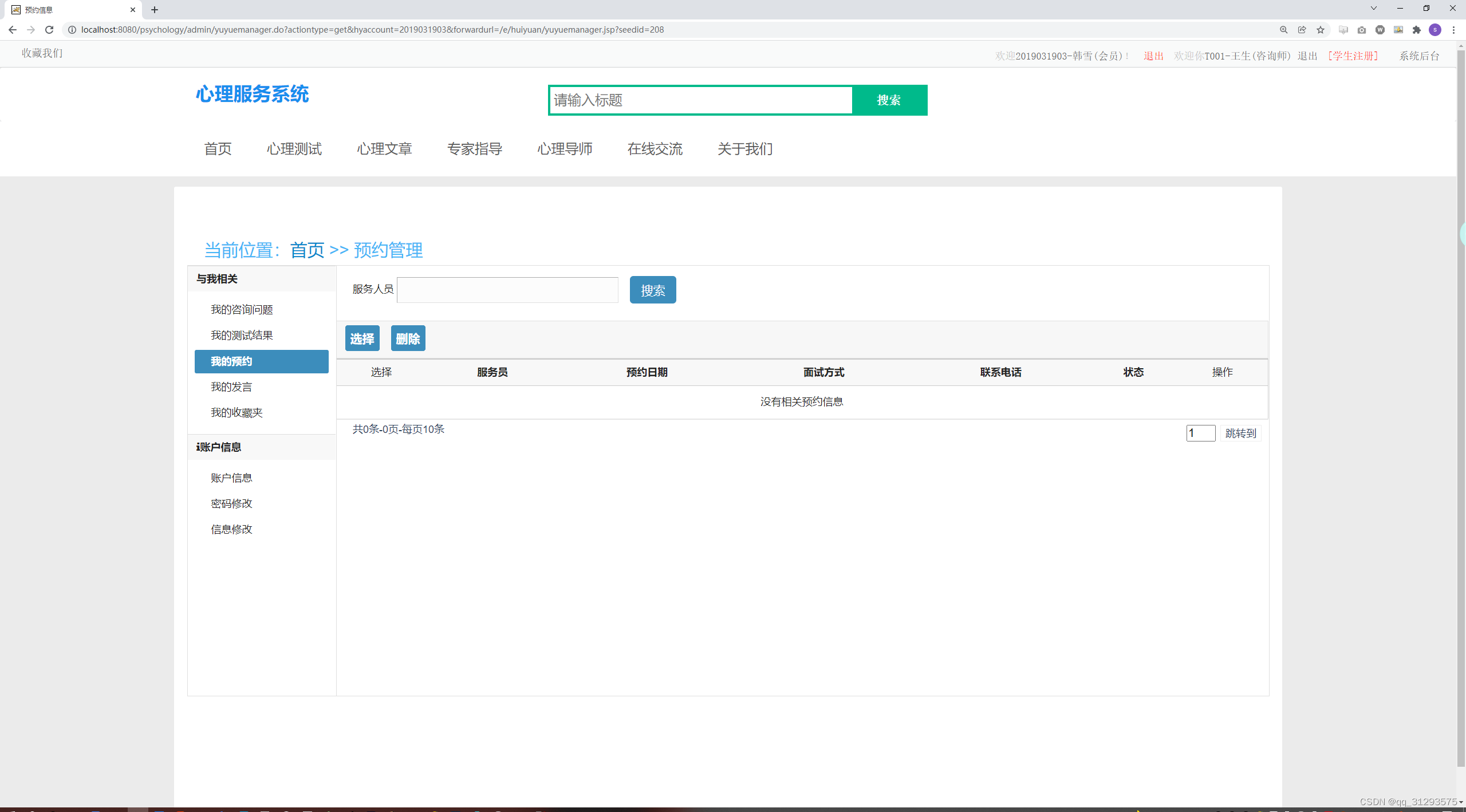The height and width of the screenshot is (812, 1466).
Task: Click the 跳转到 page jump button
Action: tap(1240, 433)
